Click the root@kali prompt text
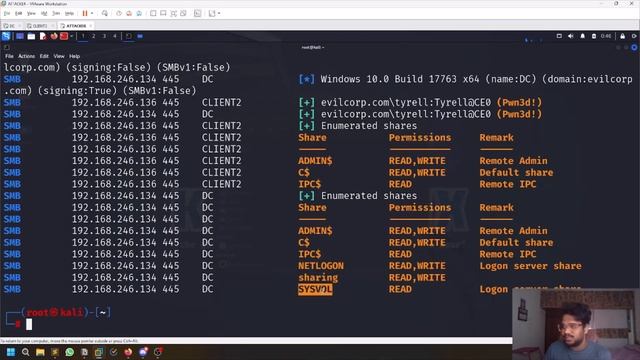The height and width of the screenshot is (360, 640). click(55, 313)
